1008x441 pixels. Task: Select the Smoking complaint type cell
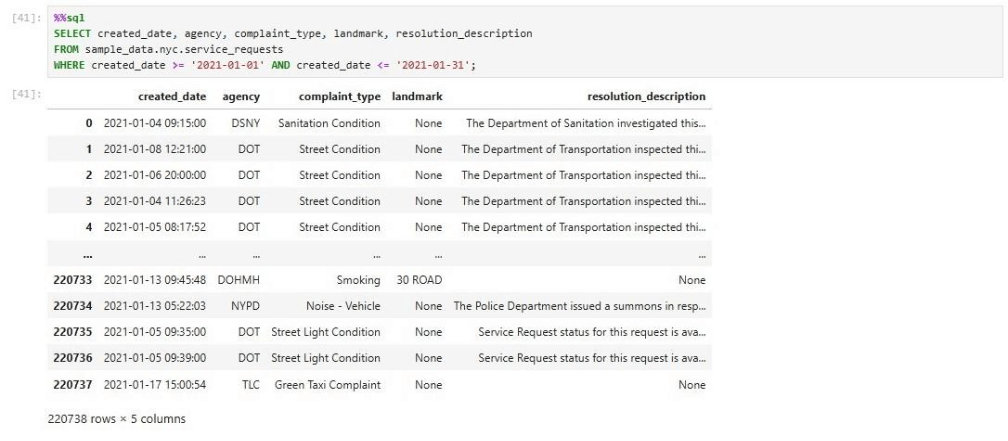(x=359, y=280)
